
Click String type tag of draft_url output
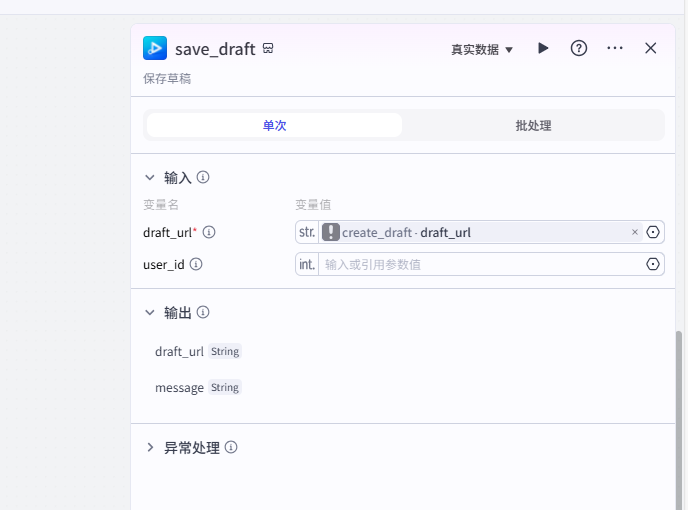pos(225,352)
